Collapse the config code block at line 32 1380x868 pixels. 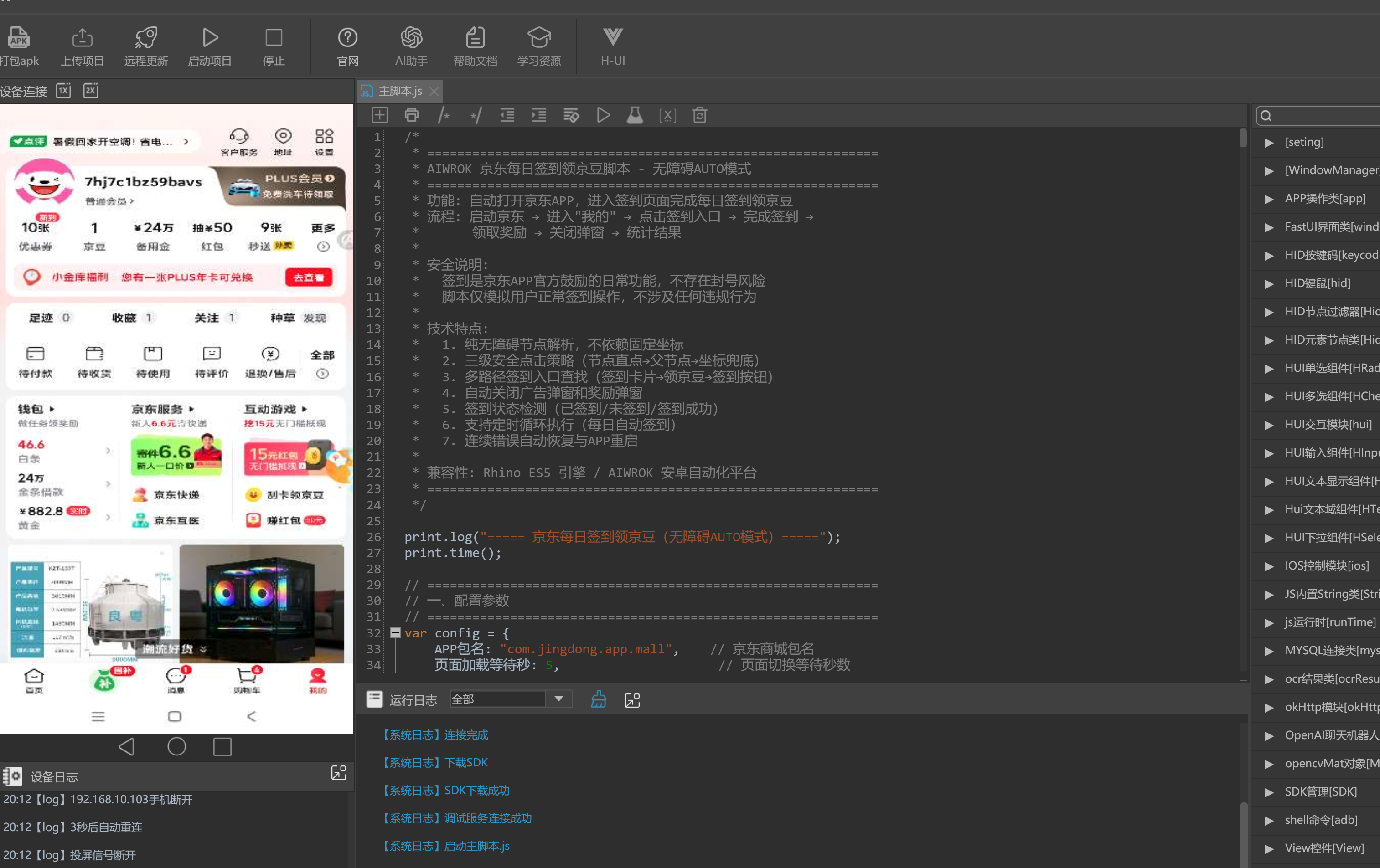[x=395, y=632]
